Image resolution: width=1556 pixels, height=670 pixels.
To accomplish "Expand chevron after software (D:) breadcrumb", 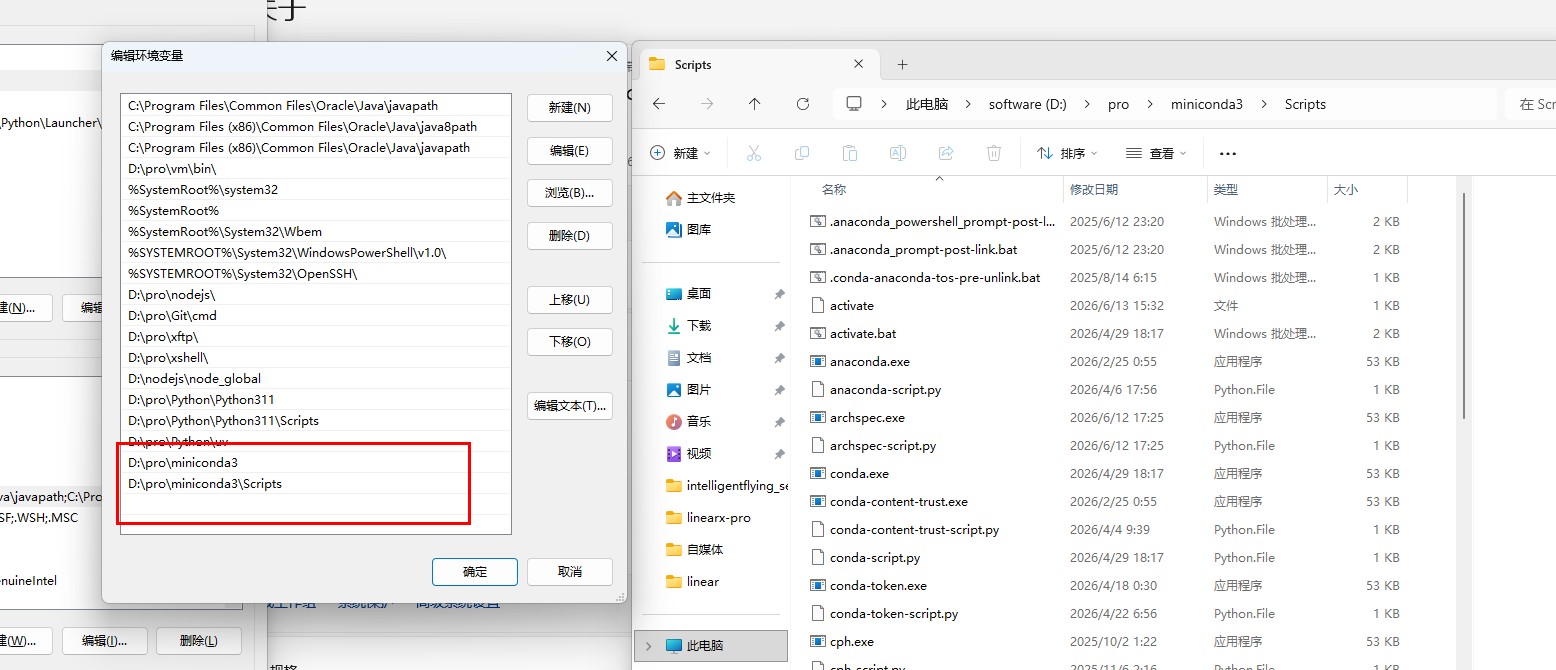I will pos(1087,104).
